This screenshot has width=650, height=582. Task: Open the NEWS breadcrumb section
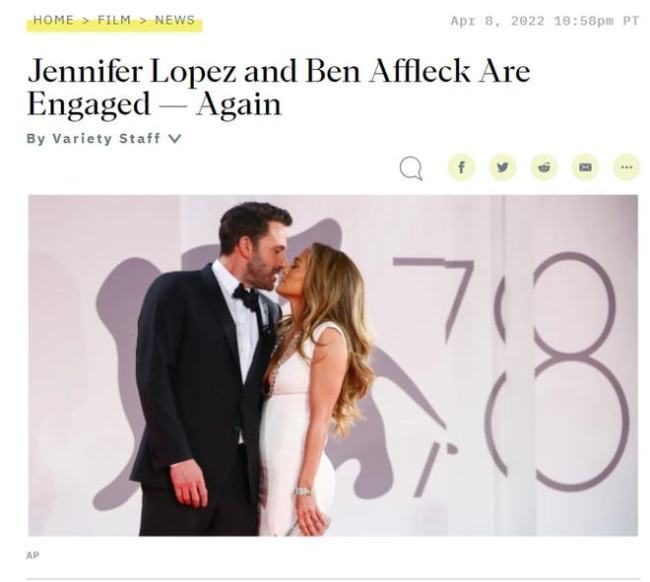pyautogui.click(x=175, y=20)
